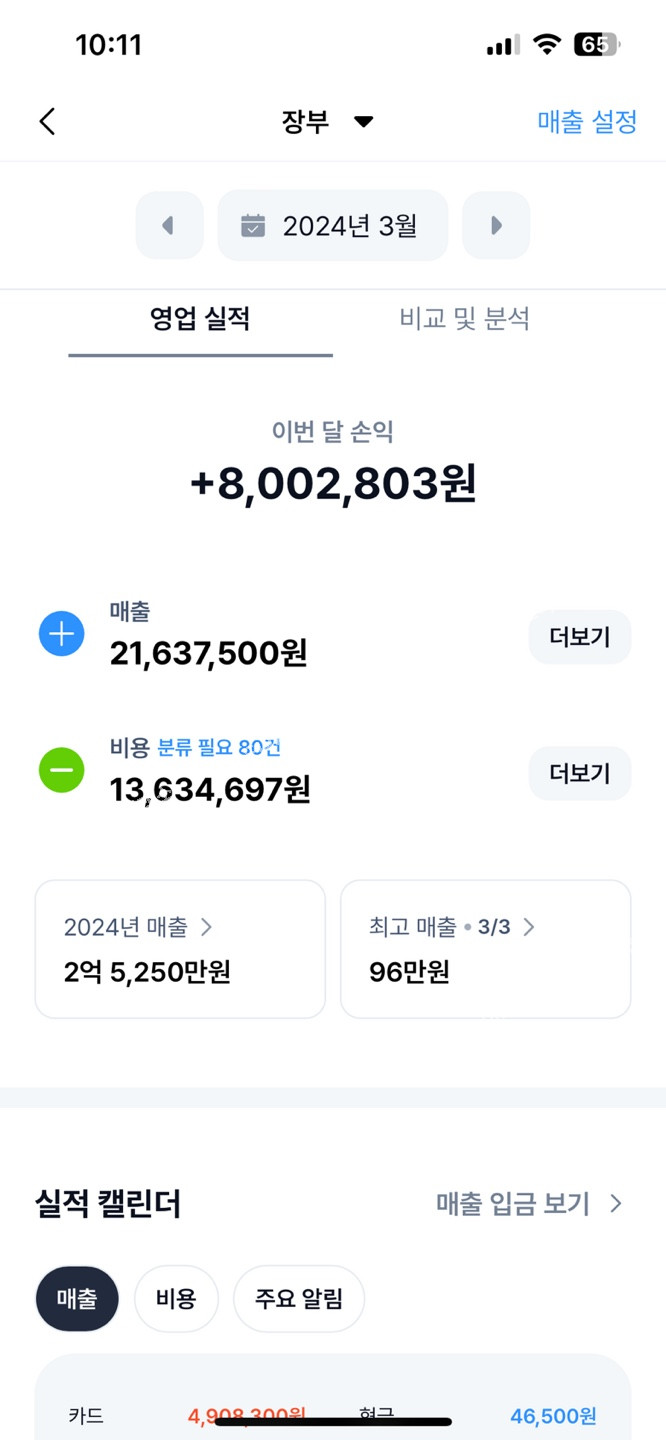Expand the 최고 매출 card chevron

(x=529, y=927)
